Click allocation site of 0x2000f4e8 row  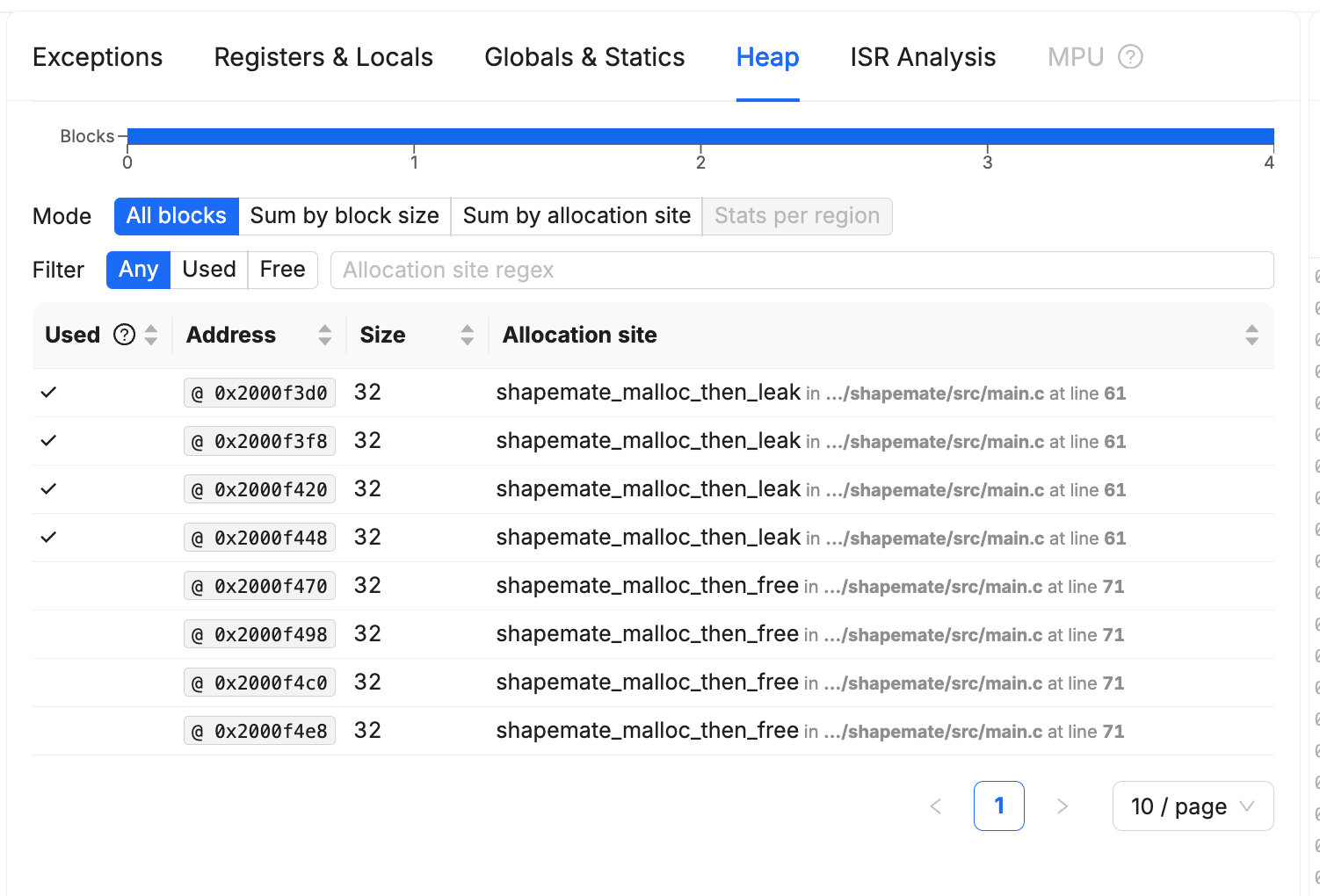[809, 731]
